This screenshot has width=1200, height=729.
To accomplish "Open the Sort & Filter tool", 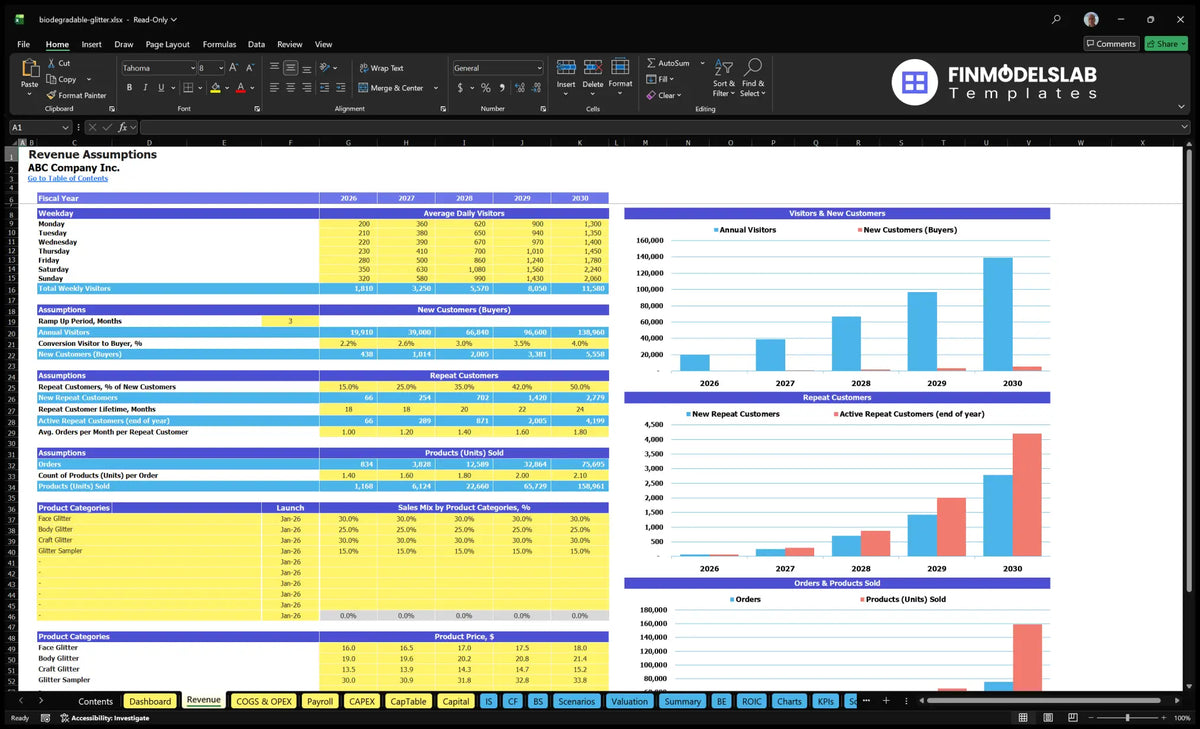I will [724, 79].
